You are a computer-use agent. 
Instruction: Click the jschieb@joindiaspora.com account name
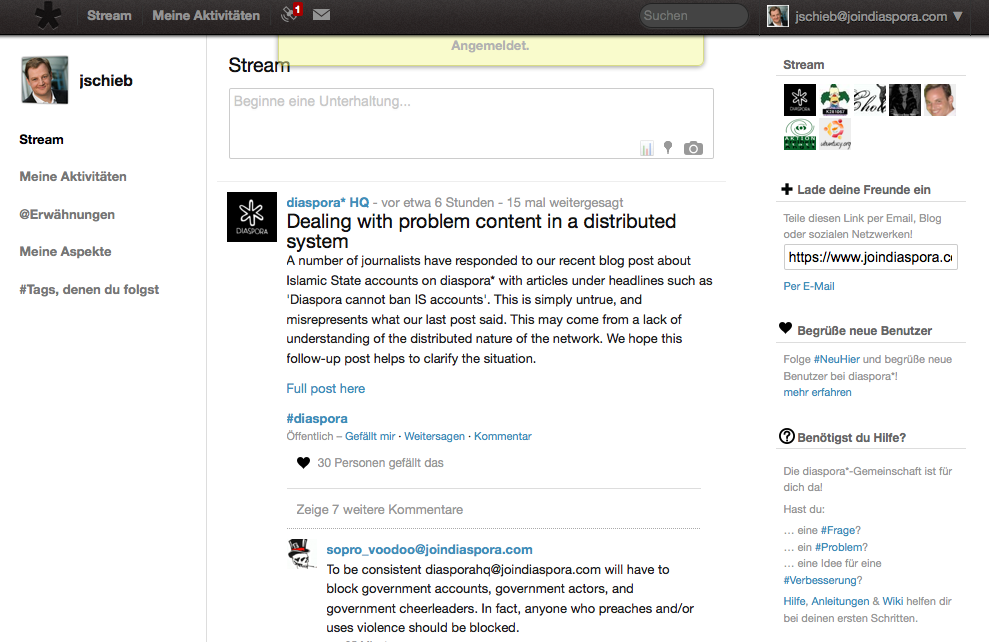pyautogui.click(x=871, y=16)
